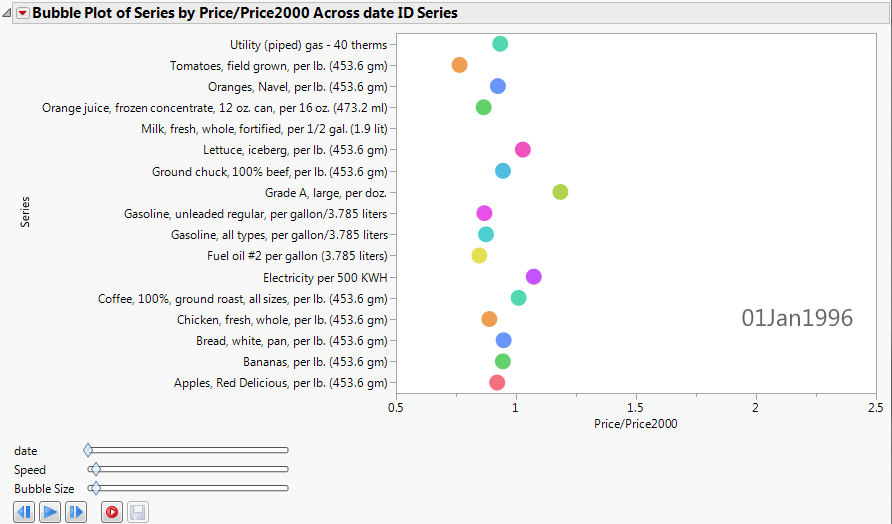Image resolution: width=892 pixels, height=524 pixels.
Task: Click the Lettuce, iceberg pink bubble
Action: coord(522,150)
